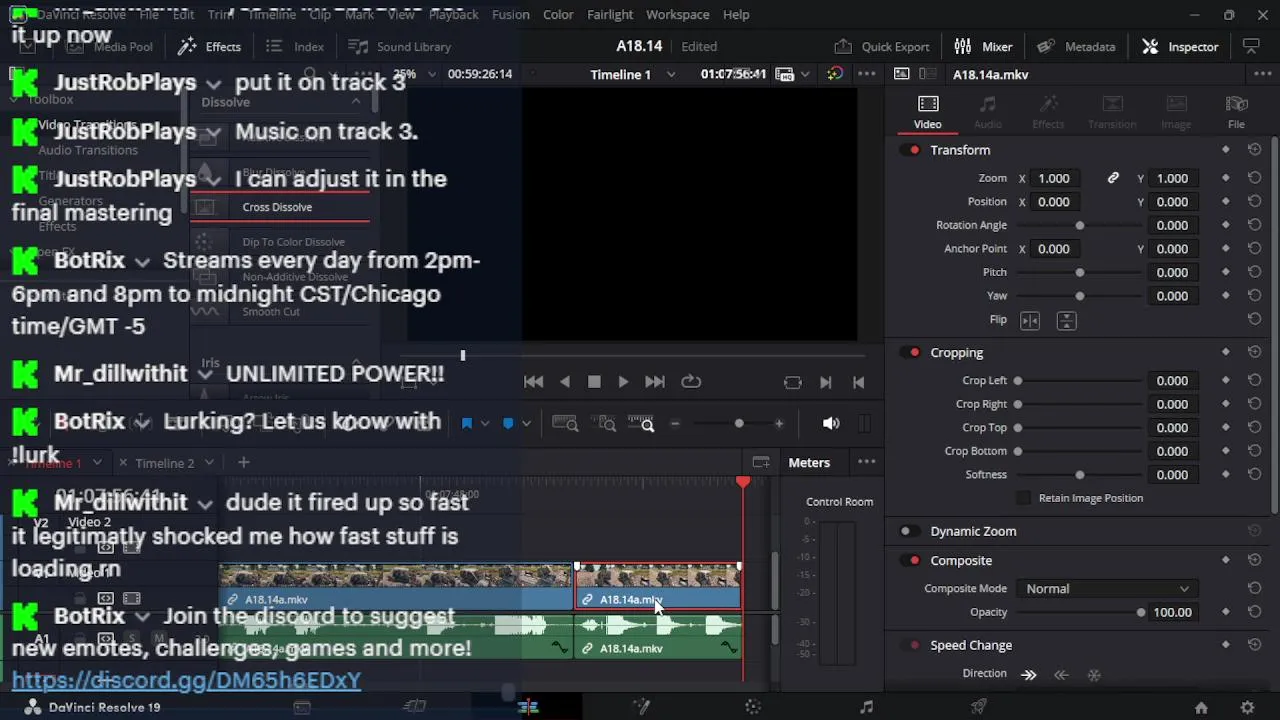Toggle loop playback icon
Viewport: 1280px width, 720px height.
[691, 382]
